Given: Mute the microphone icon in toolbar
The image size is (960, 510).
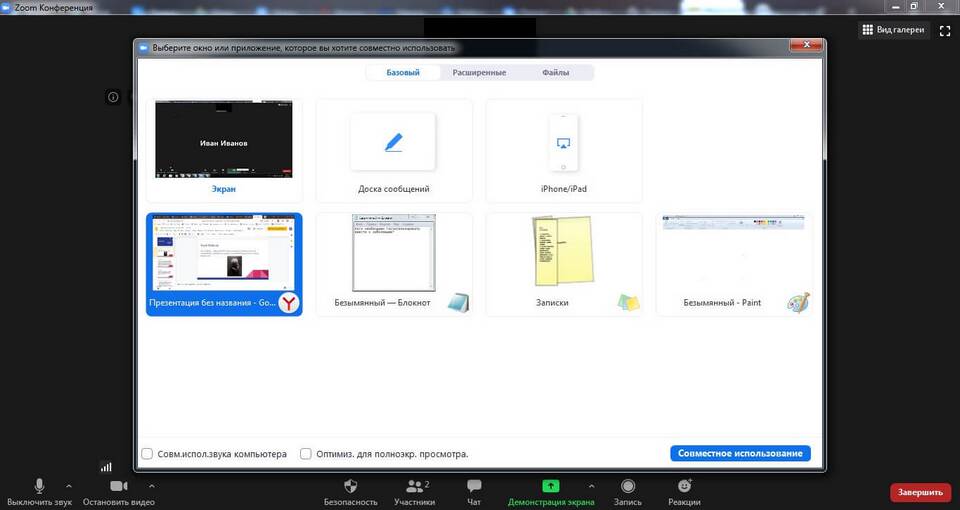Looking at the screenshot, I should pos(39,486).
